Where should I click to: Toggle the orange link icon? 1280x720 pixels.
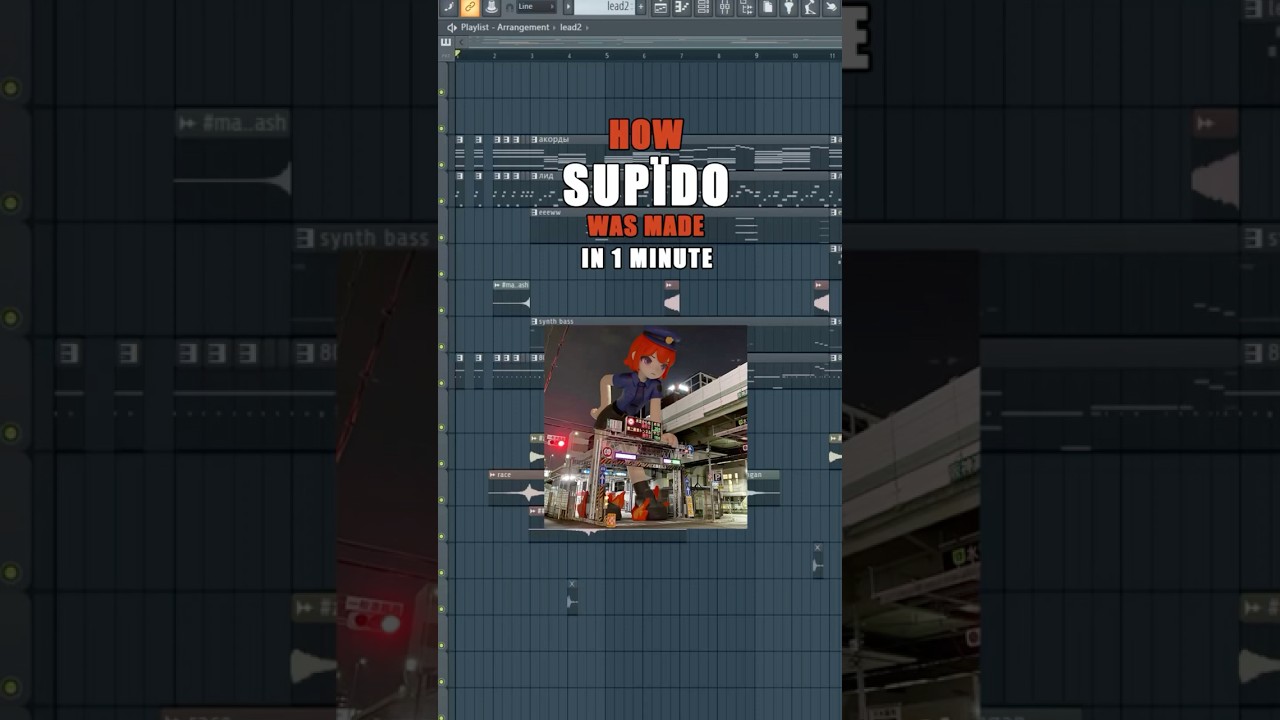click(x=470, y=7)
